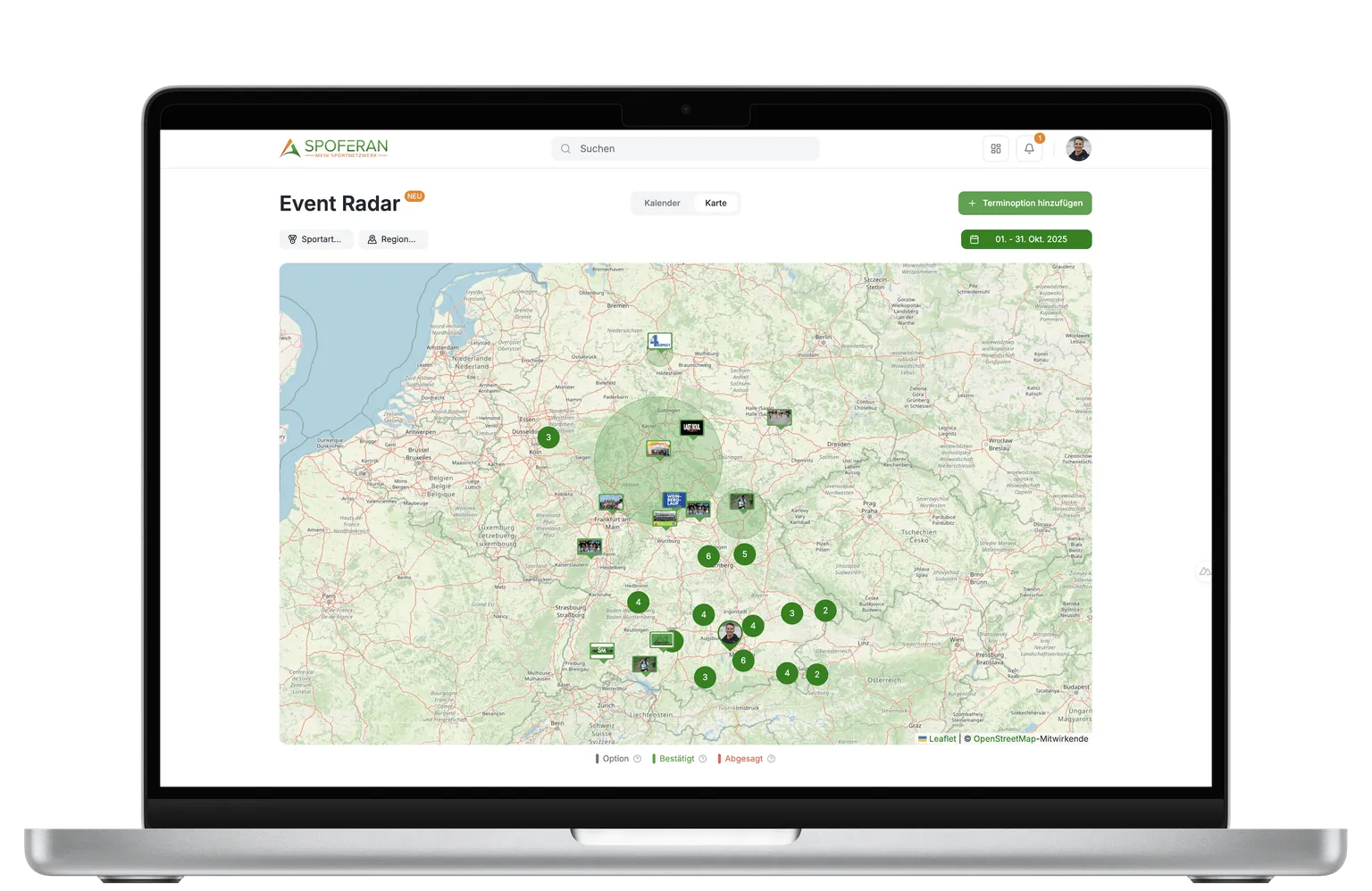Viewport: 1372px width, 891px height.
Task: Expand the cluster of 5 events
Action: click(x=744, y=554)
